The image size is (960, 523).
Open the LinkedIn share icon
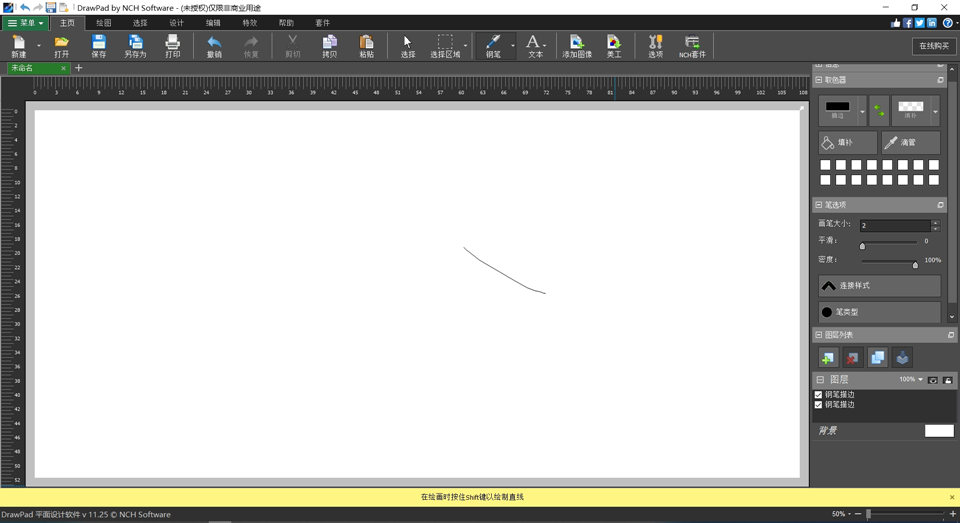pos(931,23)
